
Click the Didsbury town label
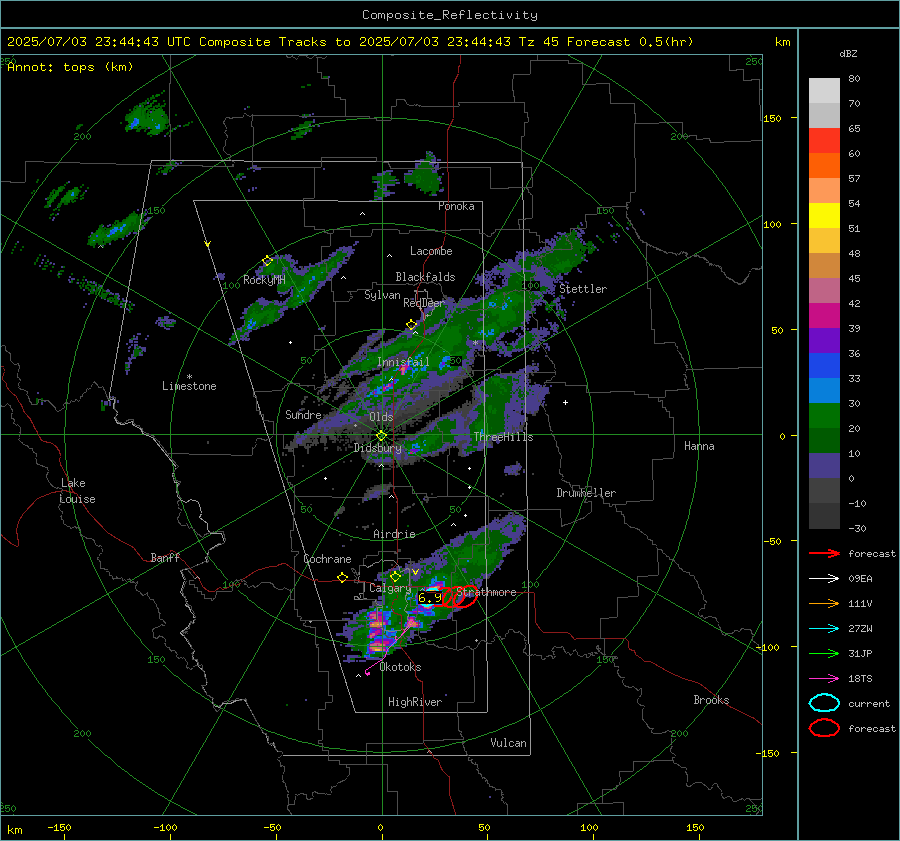pyautogui.click(x=378, y=448)
